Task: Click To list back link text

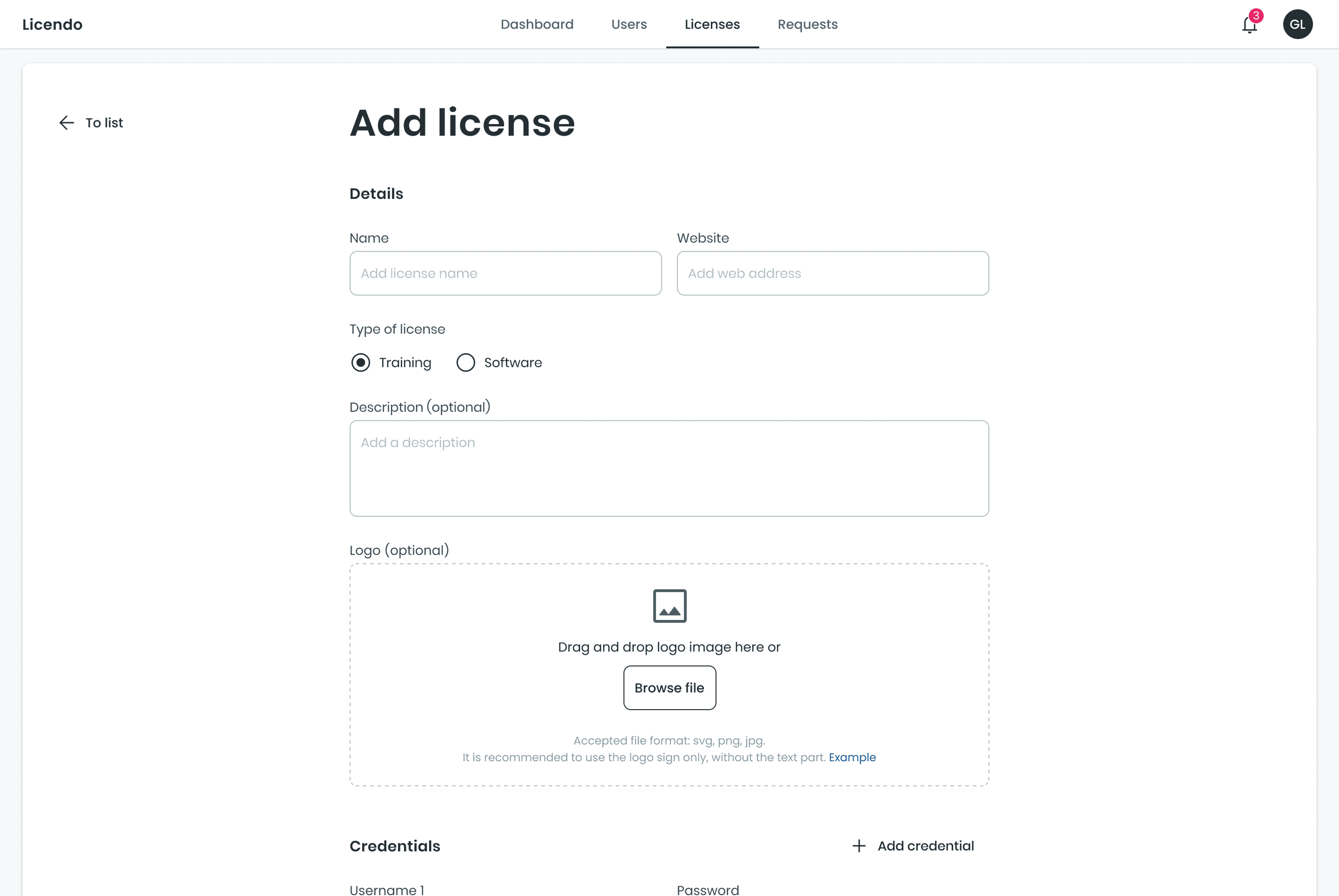Action: (x=104, y=123)
